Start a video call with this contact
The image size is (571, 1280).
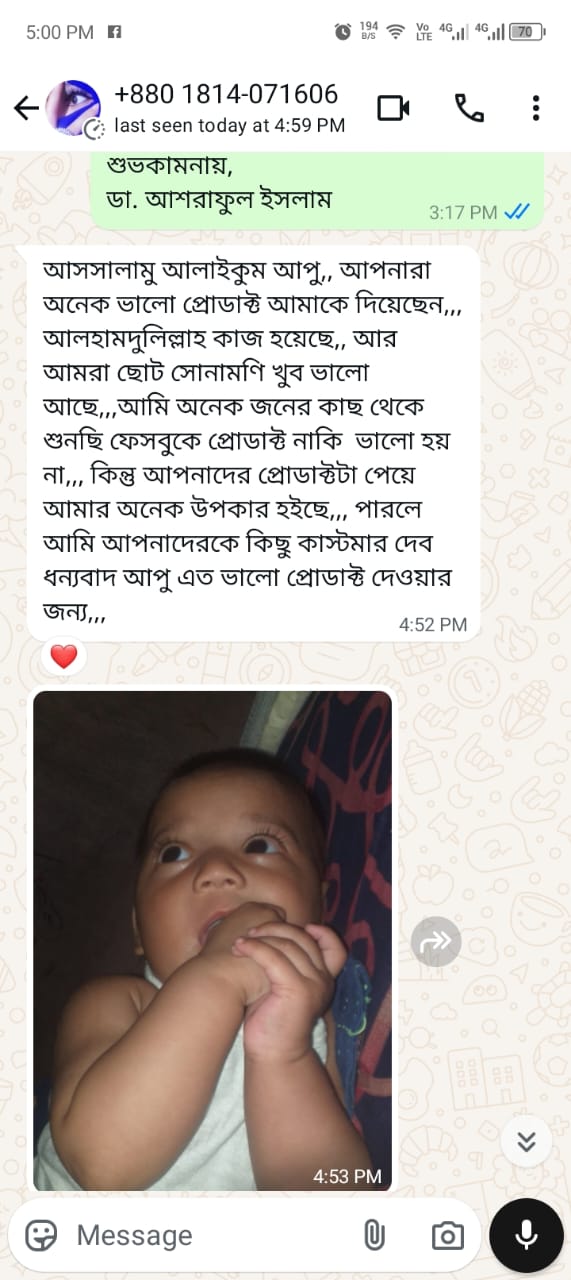[x=394, y=108]
